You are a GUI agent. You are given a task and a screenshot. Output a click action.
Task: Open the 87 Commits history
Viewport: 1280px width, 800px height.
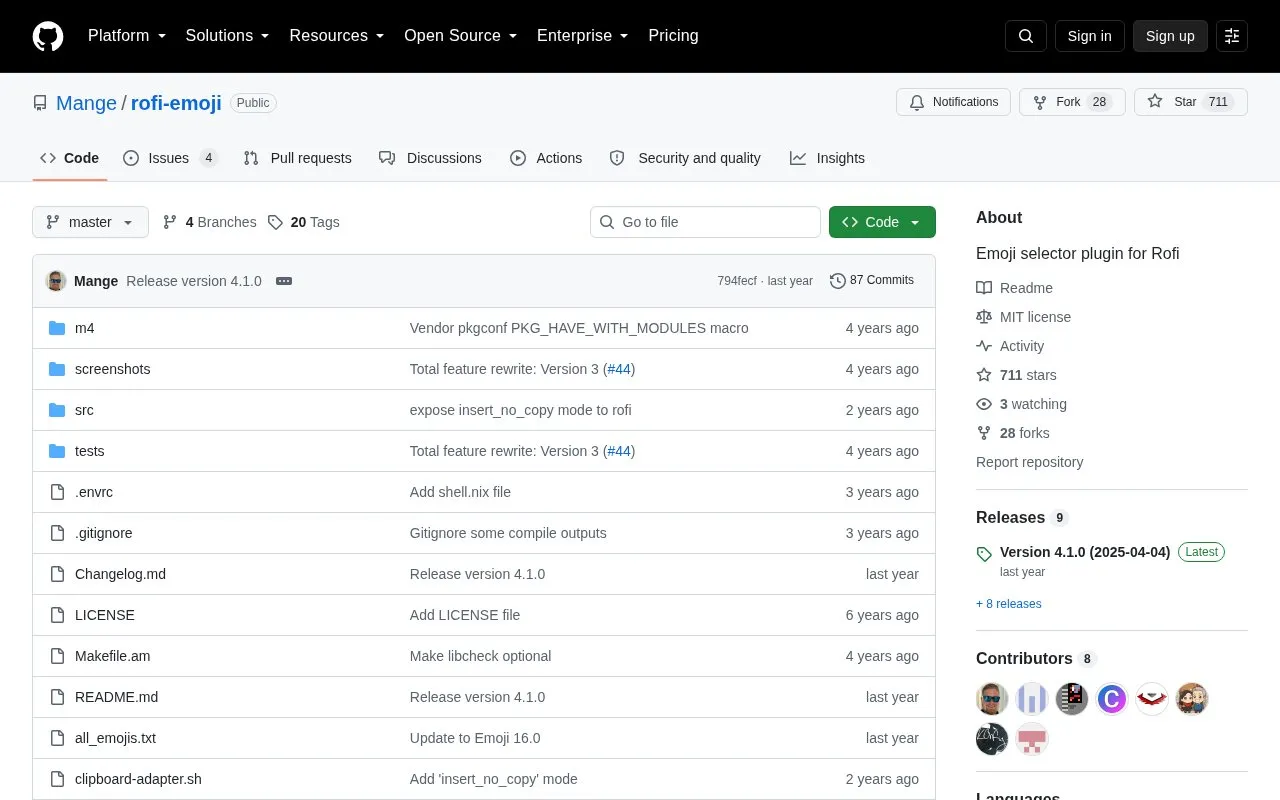coord(872,281)
